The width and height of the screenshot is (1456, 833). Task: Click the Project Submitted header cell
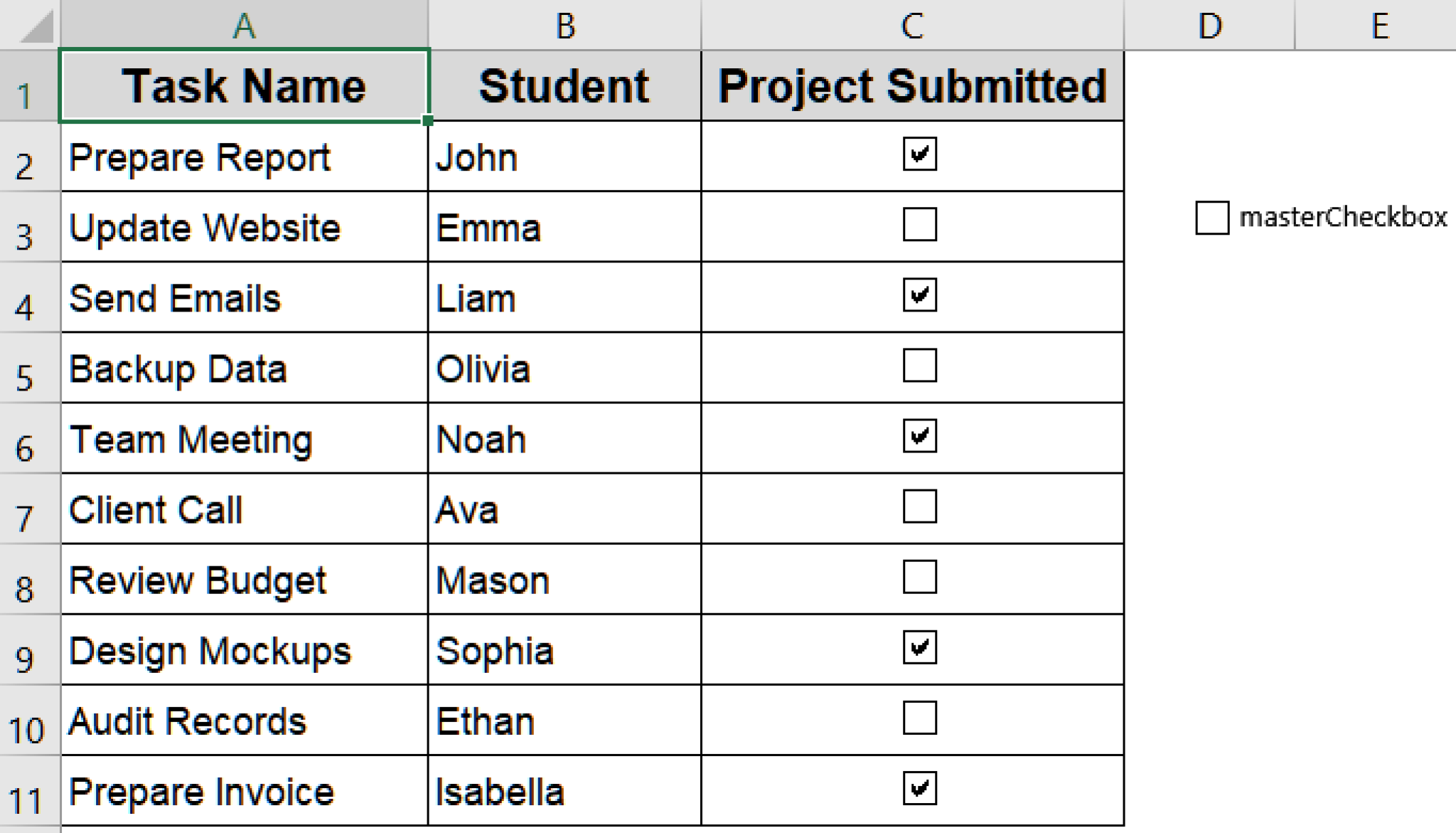(912, 85)
